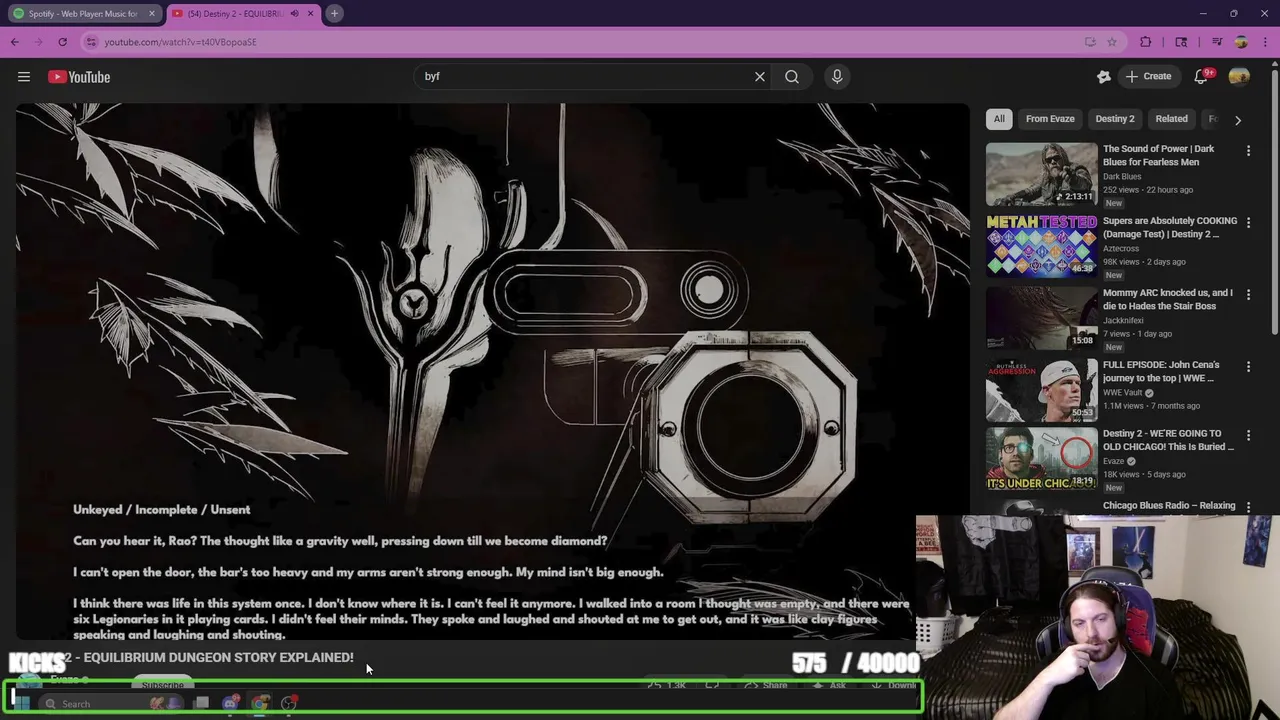Image resolution: width=1280 pixels, height=720 pixels.
Task: Open Chrome from the Windows taskbar
Action: pyautogui.click(x=260, y=703)
